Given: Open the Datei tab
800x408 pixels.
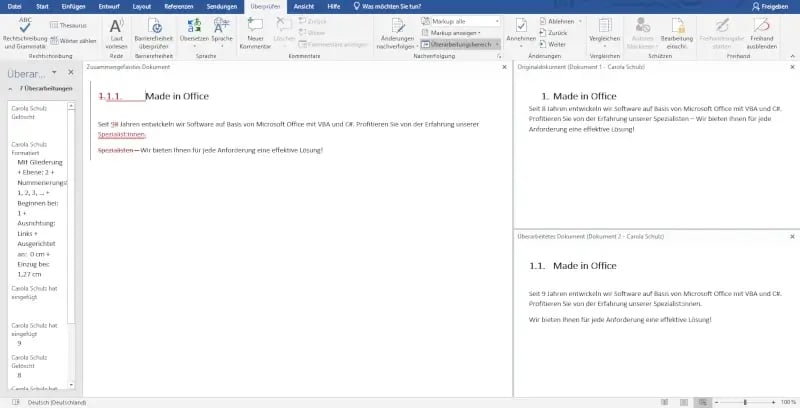Looking at the screenshot, I should click(15, 7).
